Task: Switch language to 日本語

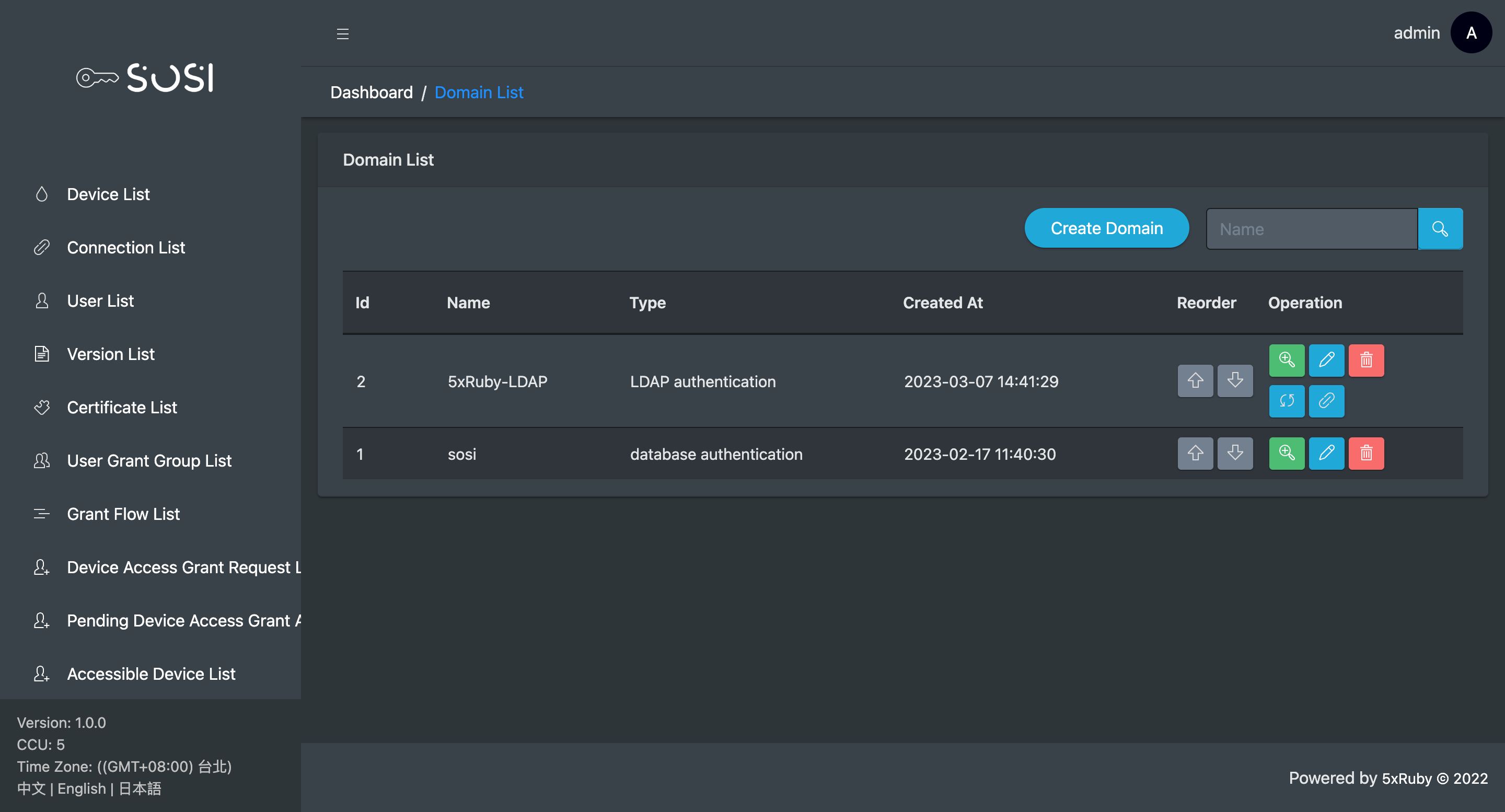Action: point(140,788)
